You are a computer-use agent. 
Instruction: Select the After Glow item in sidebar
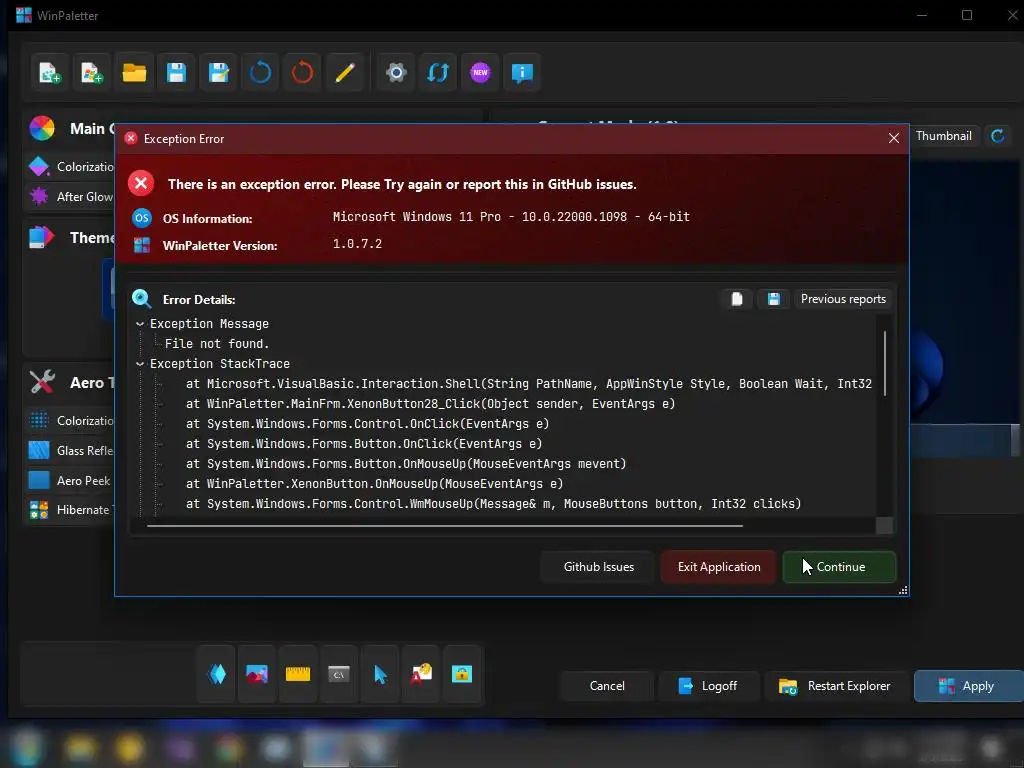(71, 197)
